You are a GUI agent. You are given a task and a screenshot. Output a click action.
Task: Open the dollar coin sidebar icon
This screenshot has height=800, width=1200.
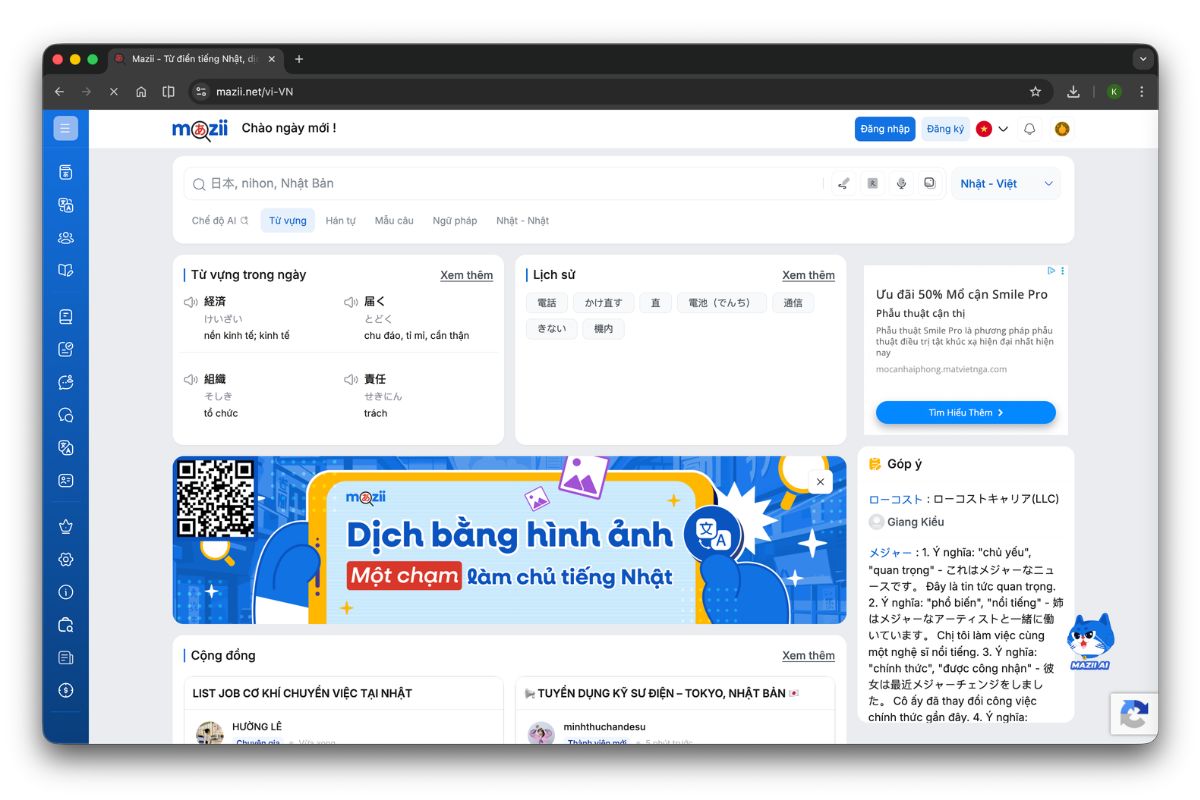click(x=65, y=690)
